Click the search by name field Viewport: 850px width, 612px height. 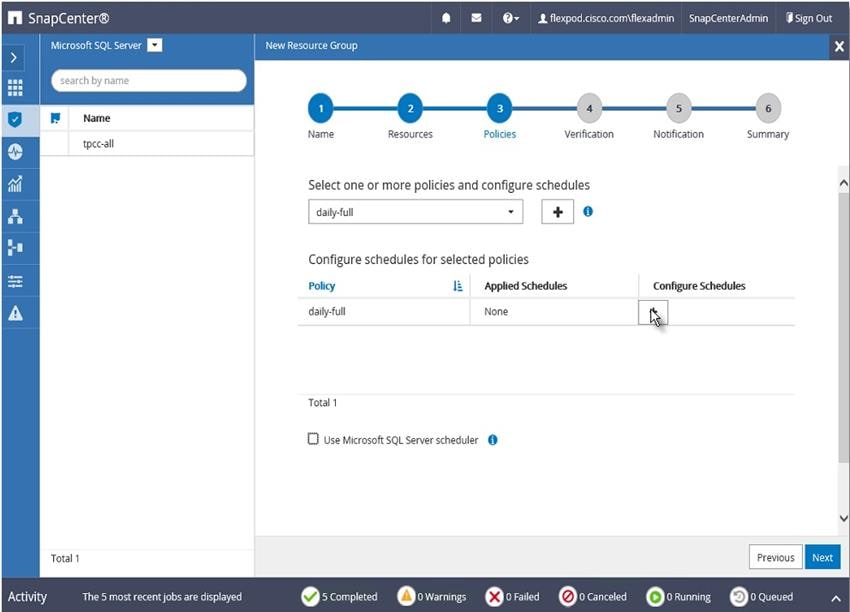tap(149, 80)
